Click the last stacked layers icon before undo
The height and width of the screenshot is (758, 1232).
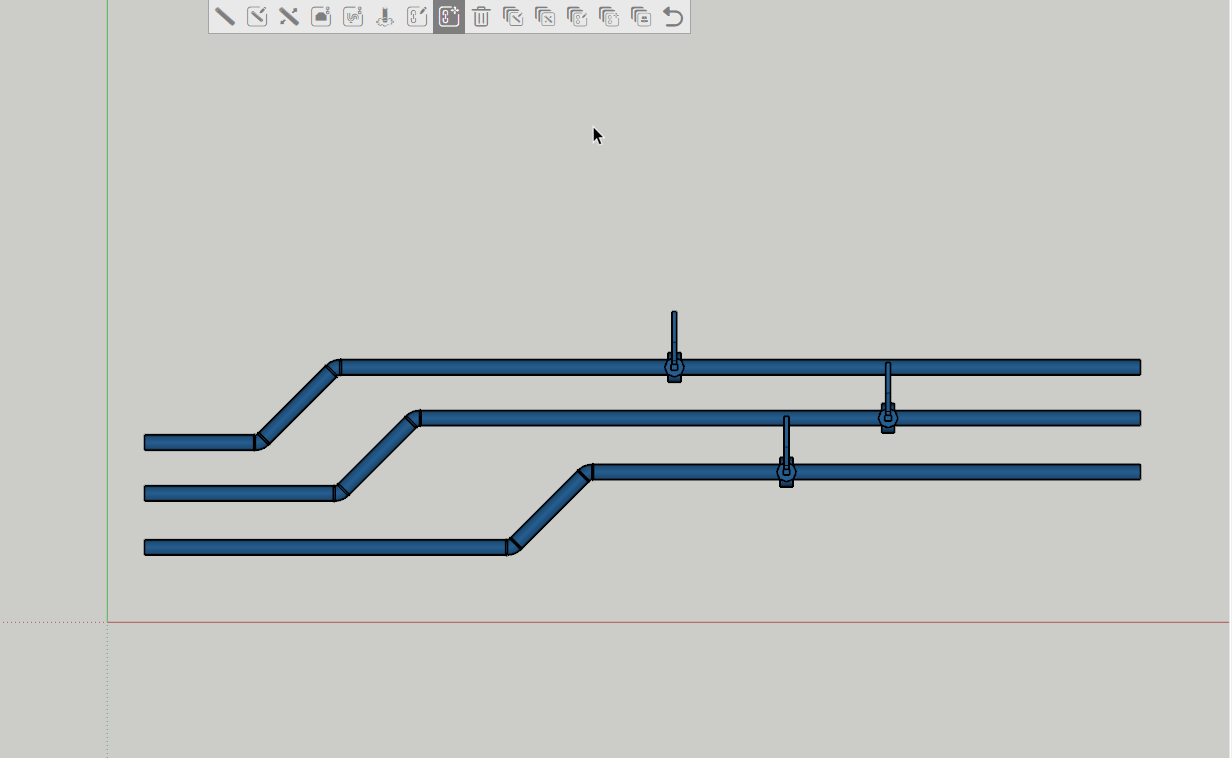tap(641, 17)
